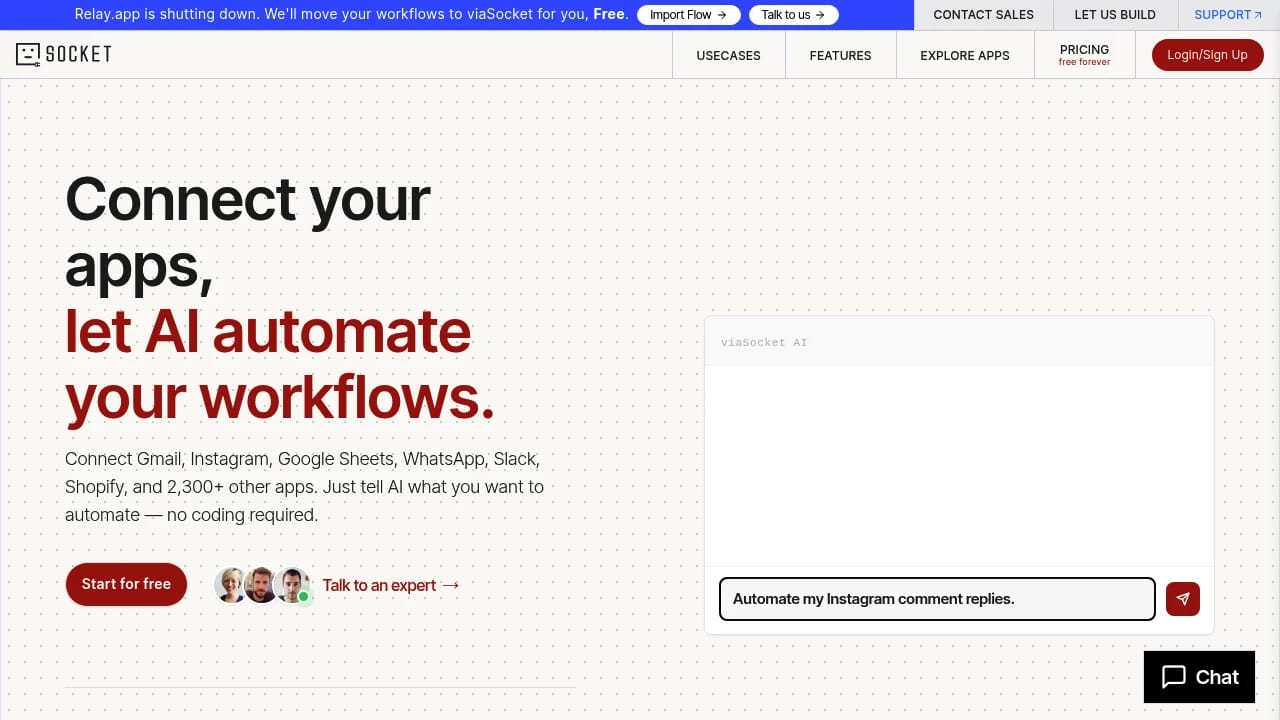The height and width of the screenshot is (720, 1280).
Task: Send the AI prompt with paper-plane icon
Action: (1183, 599)
